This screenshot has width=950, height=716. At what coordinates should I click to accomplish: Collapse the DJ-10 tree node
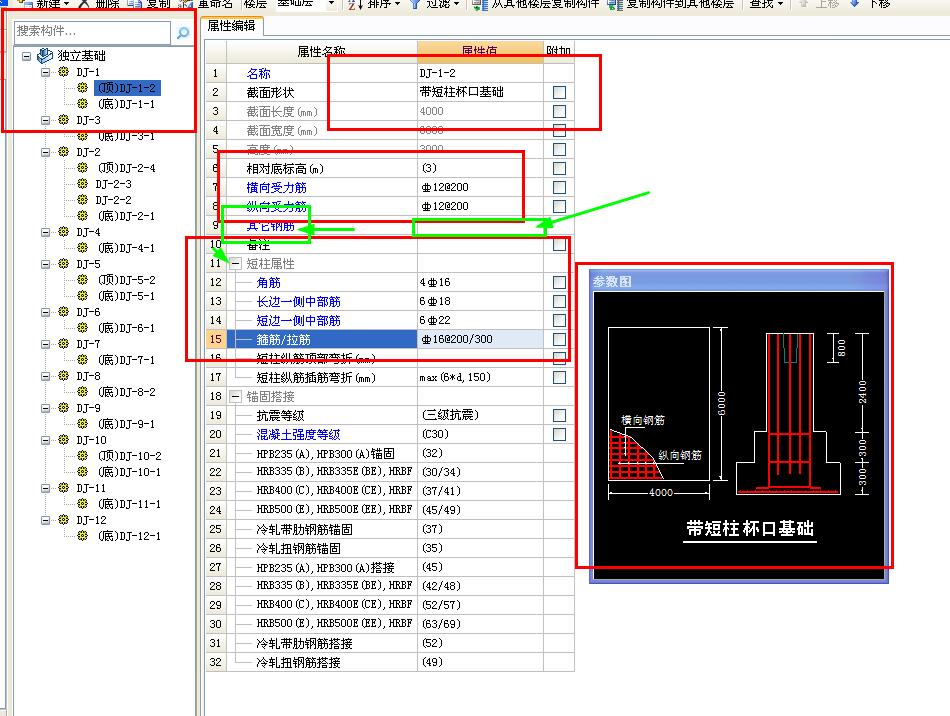[x=45, y=440]
